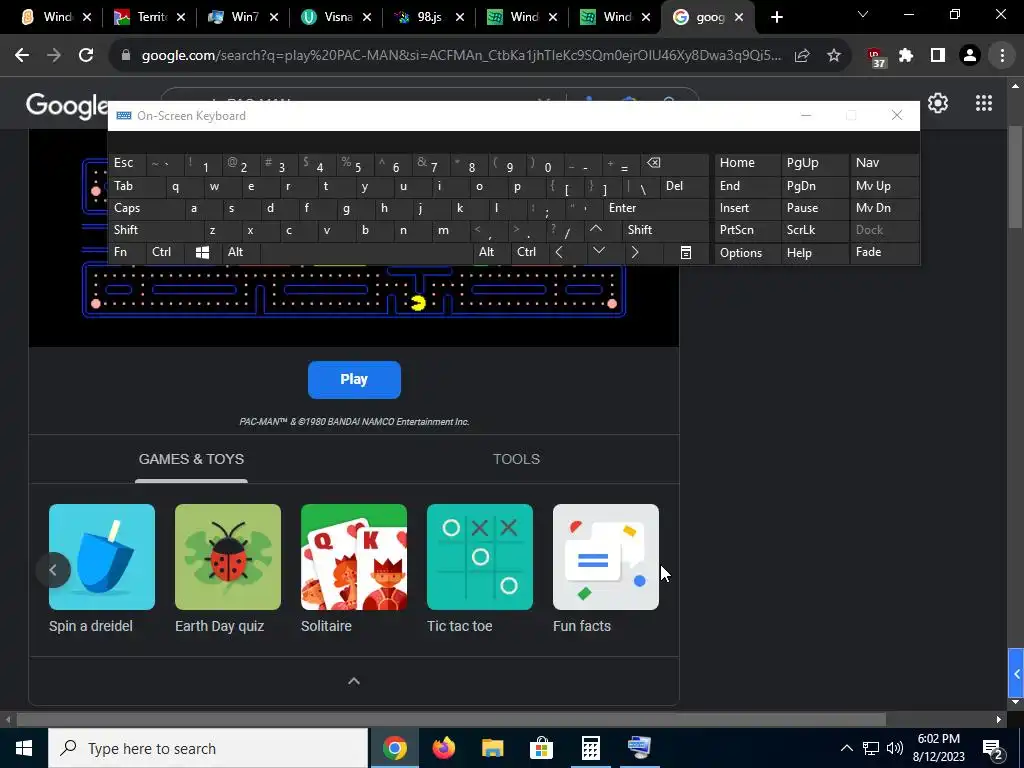Open Microsoft Store from the taskbar
The image size is (1024, 768).
[x=541, y=747]
